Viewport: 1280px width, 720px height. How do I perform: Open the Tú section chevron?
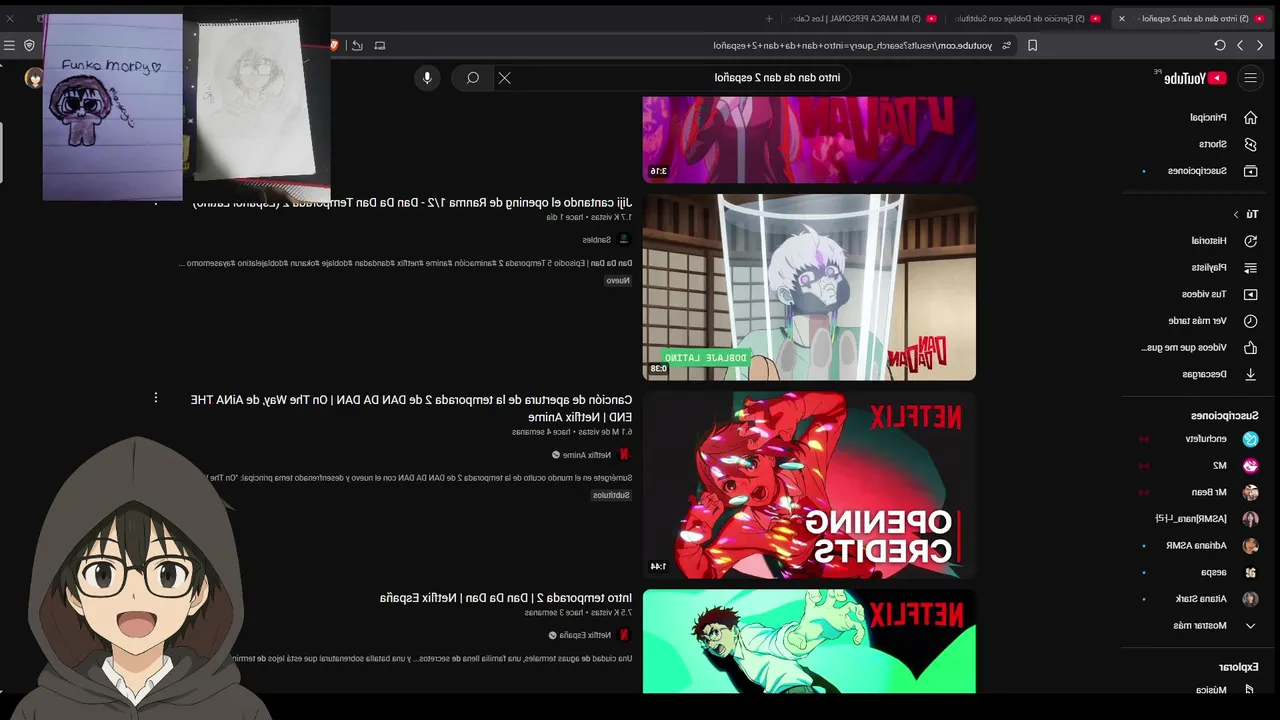[1236, 214]
